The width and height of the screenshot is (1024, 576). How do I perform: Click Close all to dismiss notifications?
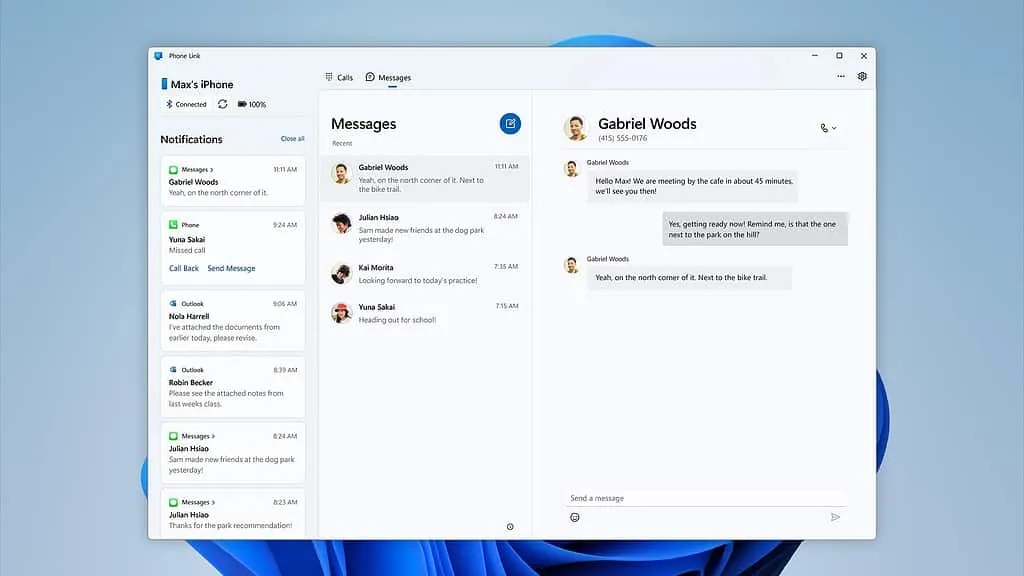coord(292,139)
